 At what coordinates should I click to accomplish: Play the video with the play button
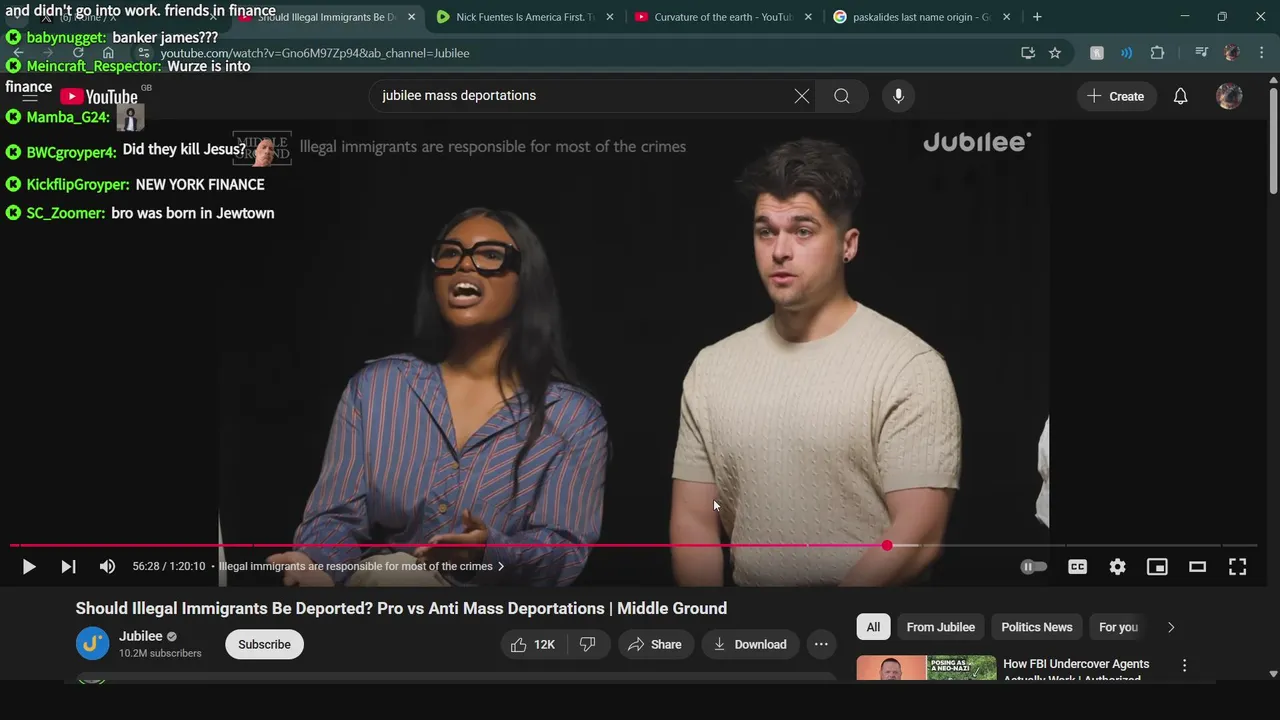click(x=29, y=567)
